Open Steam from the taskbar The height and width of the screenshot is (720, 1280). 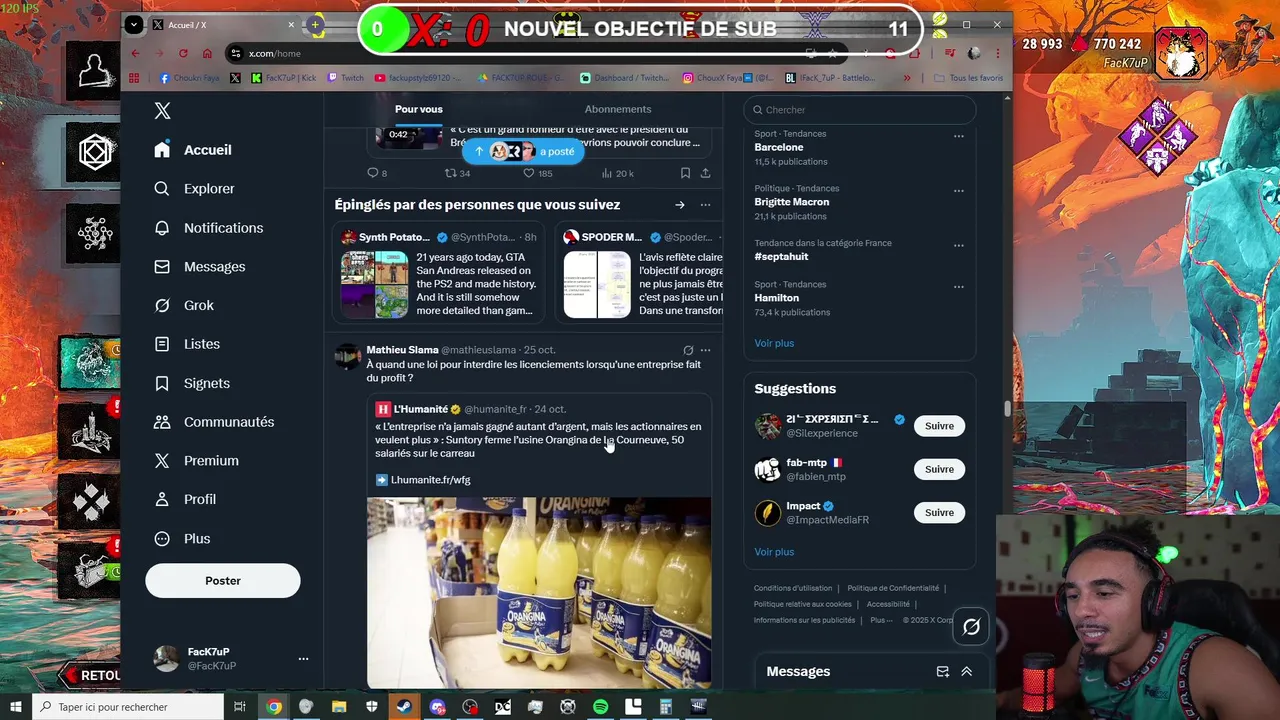pyautogui.click(x=404, y=707)
